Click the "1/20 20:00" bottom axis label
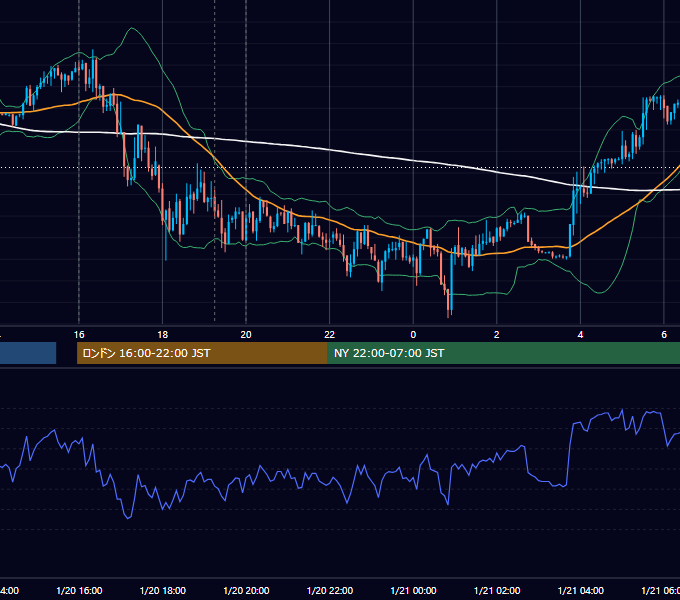The width and height of the screenshot is (680, 600). point(246,591)
